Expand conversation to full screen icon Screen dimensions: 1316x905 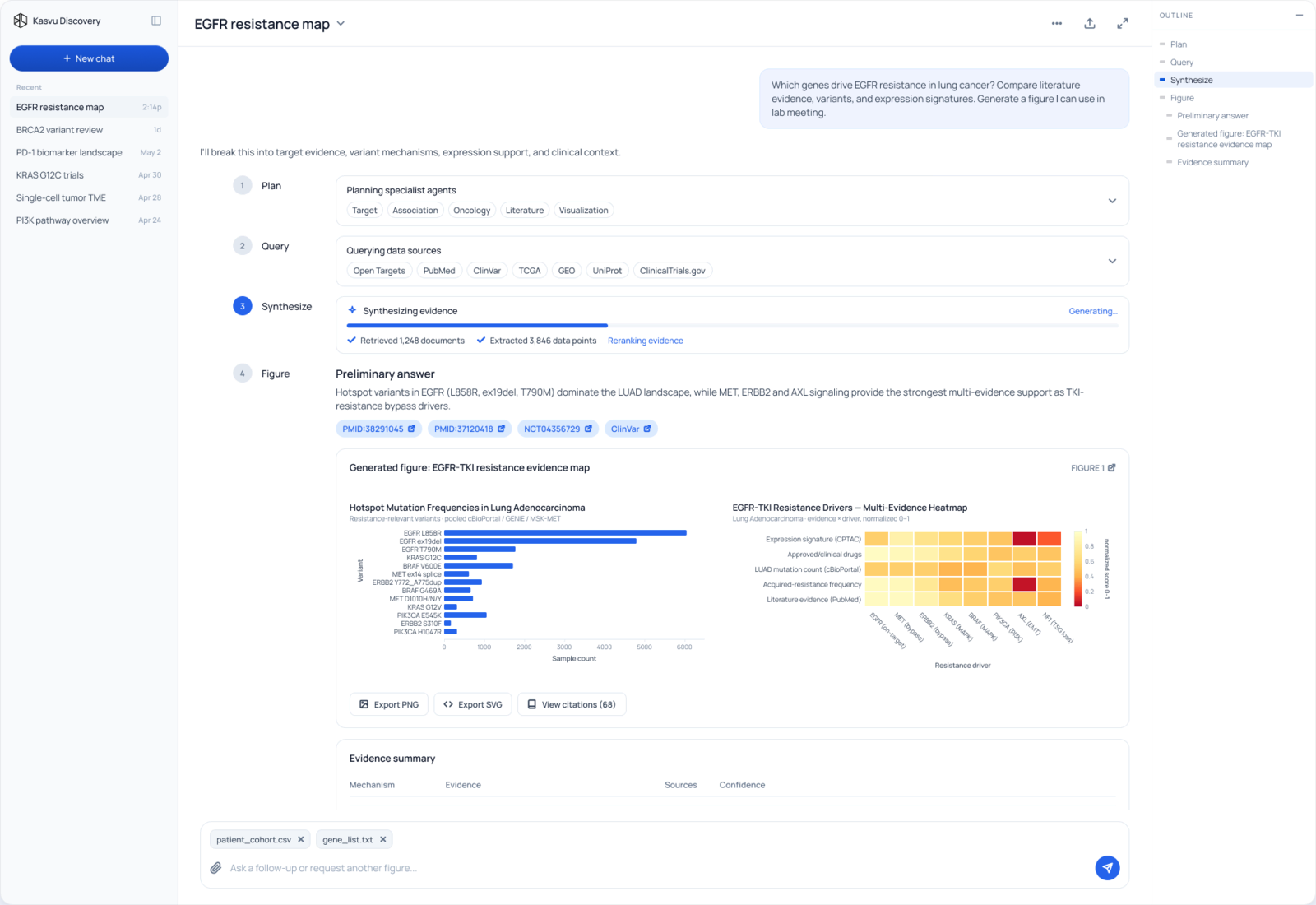[1123, 24]
